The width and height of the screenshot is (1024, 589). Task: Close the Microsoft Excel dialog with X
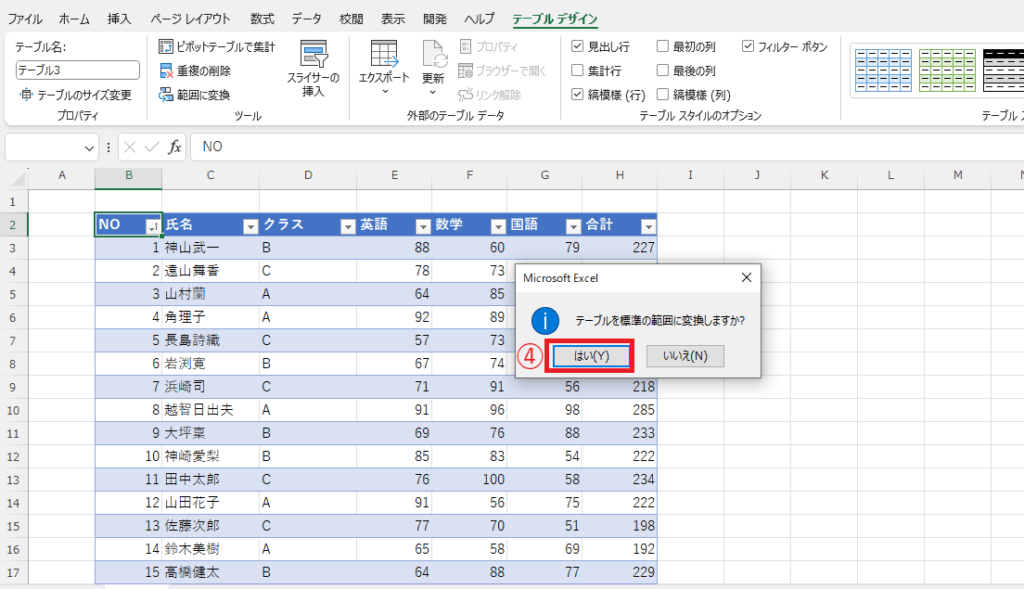point(746,278)
